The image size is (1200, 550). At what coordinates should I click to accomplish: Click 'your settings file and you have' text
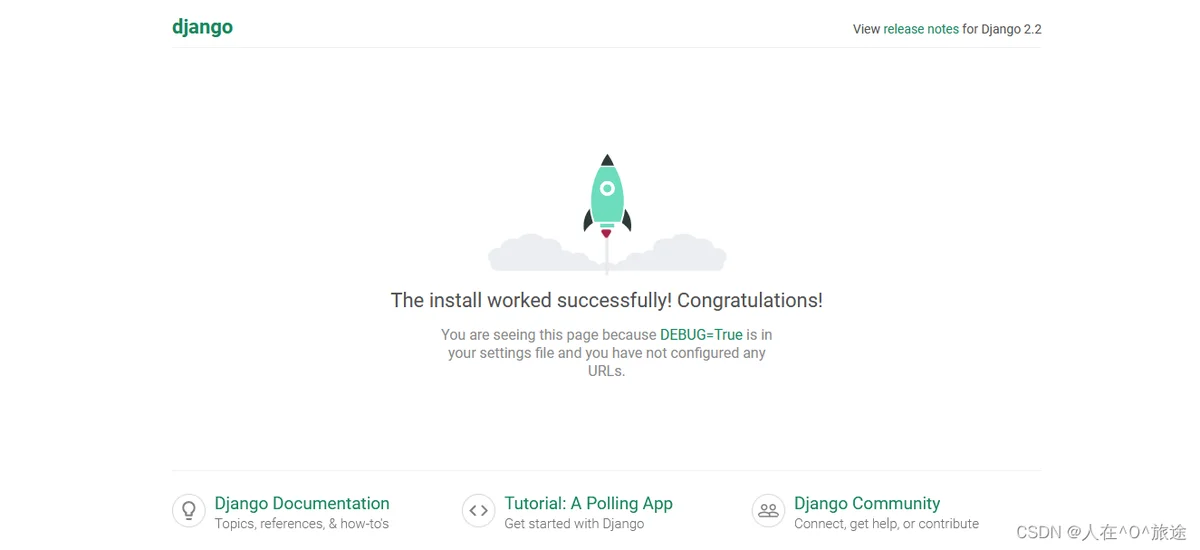tap(555, 352)
